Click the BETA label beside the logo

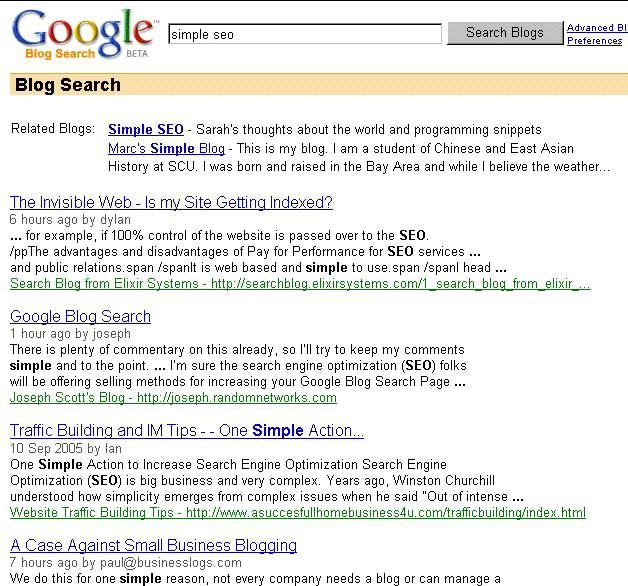coord(137,53)
